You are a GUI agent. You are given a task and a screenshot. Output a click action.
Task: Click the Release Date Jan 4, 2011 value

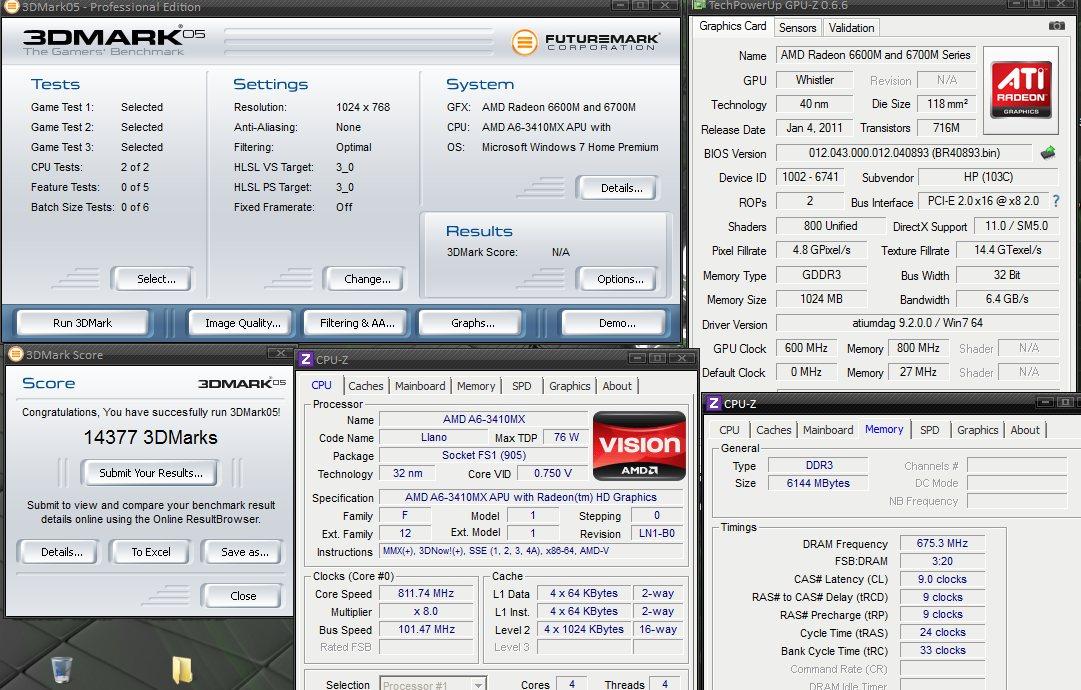[814, 128]
